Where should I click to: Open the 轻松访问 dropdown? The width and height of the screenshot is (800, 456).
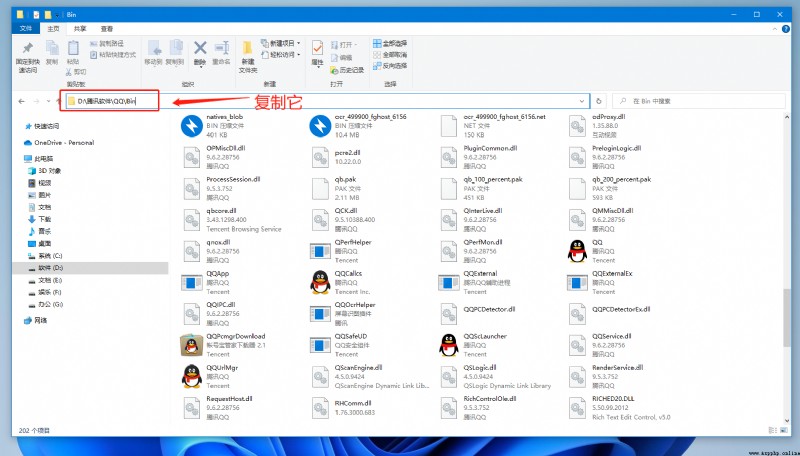click(281, 55)
